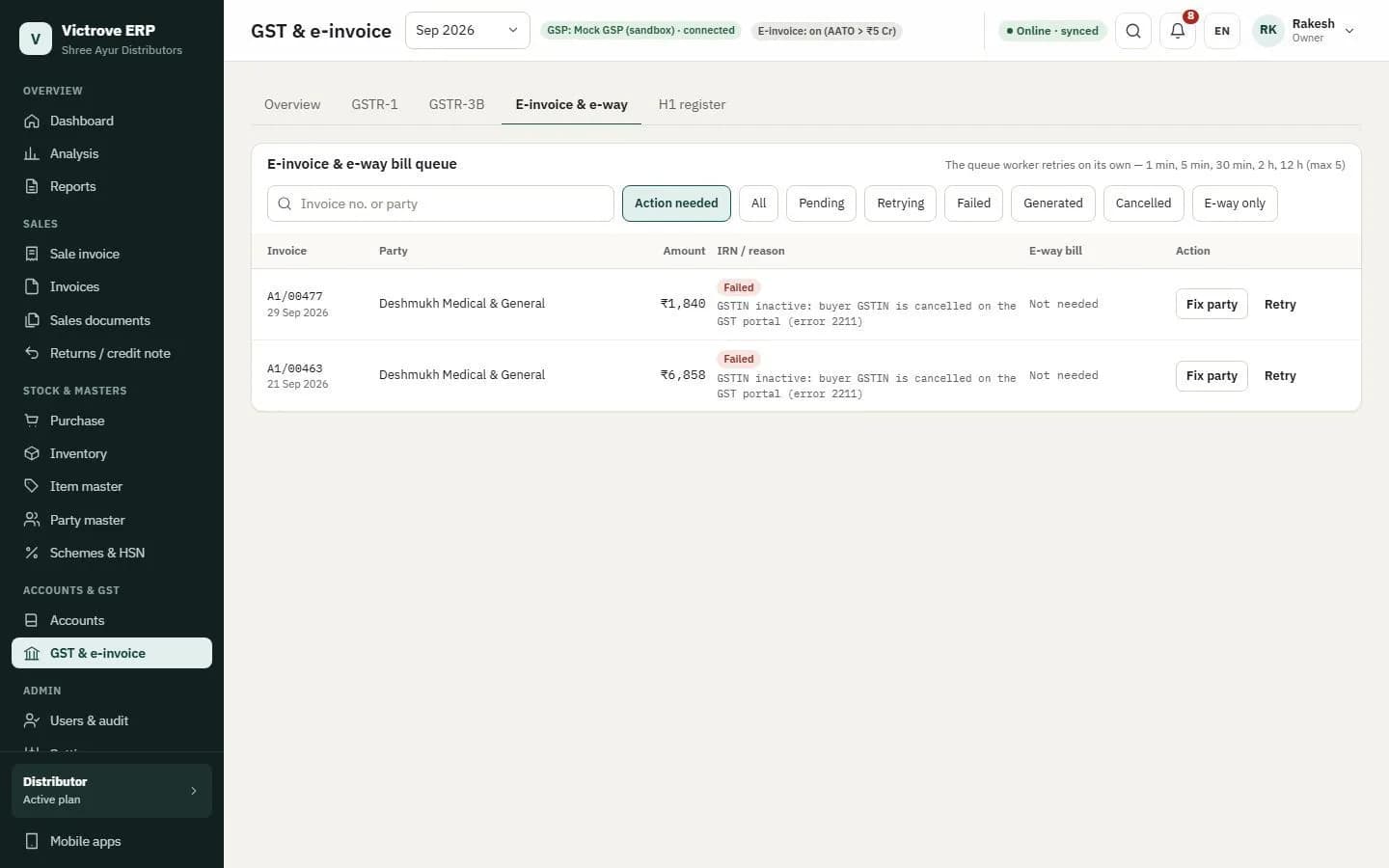1389x868 pixels.
Task: Filter the queue by Pending
Action: click(x=822, y=203)
